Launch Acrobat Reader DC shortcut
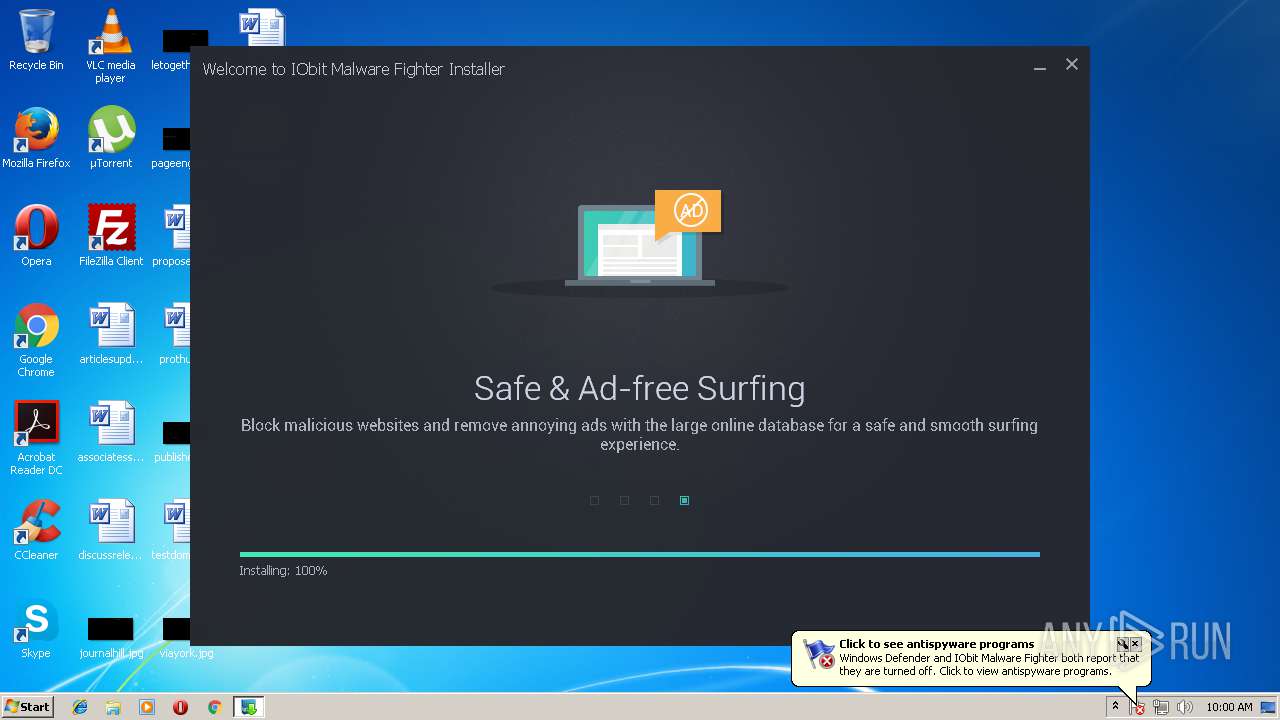Viewport: 1280px width, 720px height. 36,438
